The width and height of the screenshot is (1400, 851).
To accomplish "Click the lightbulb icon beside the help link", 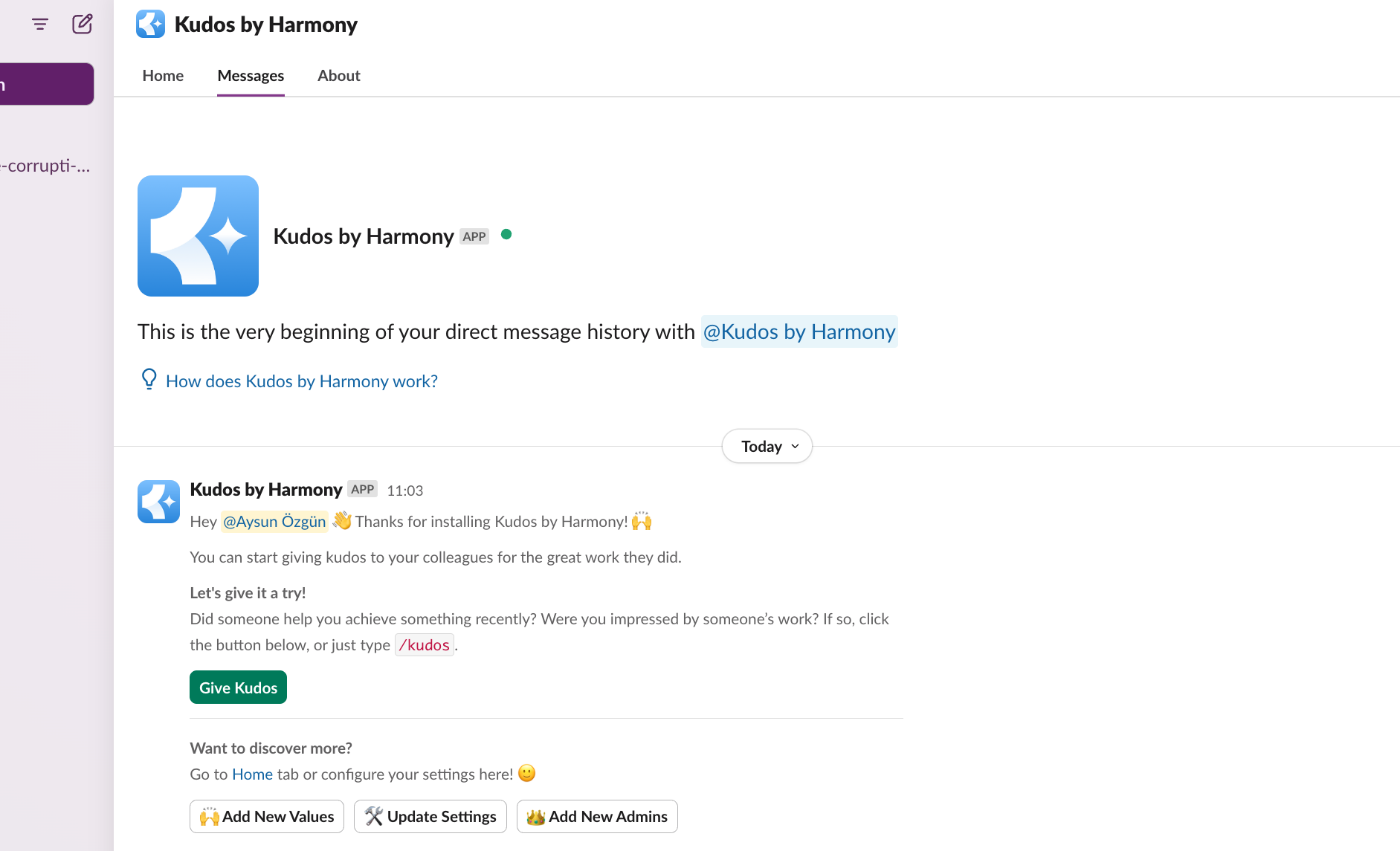I will pos(149,379).
